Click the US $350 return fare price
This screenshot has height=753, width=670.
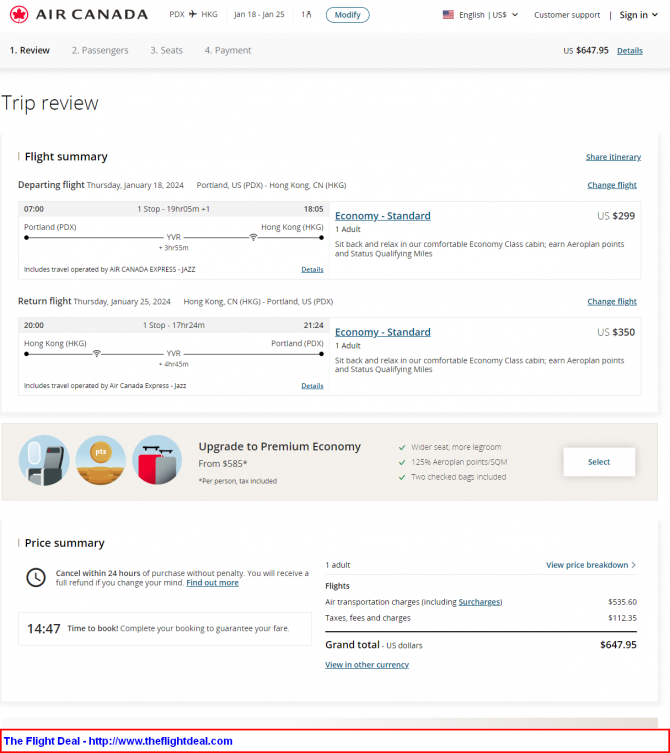(x=616, y=332)
